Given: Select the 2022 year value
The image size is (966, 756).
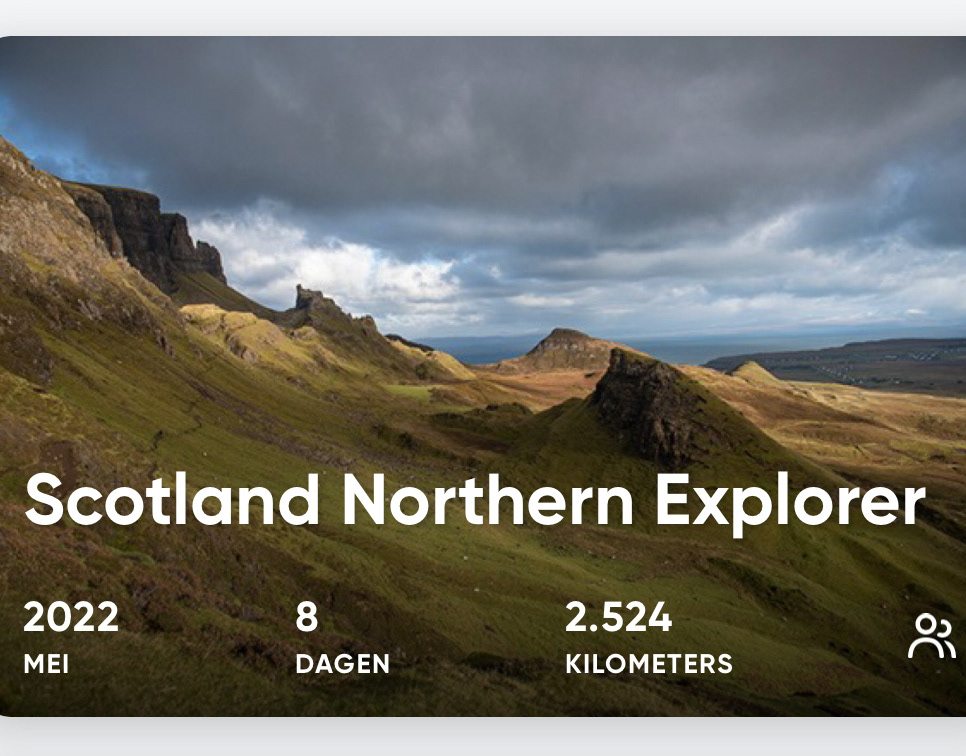Looking at the screenshot, I should (x=71, y=617).
